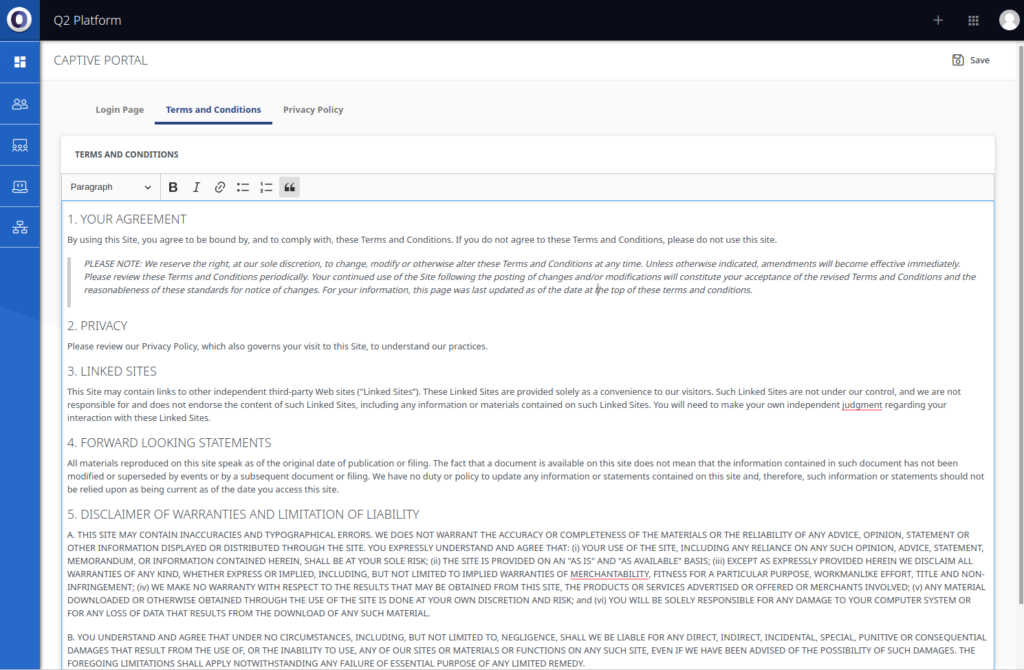Click the Q2 Platform logo
The image size is (1024, 670).
19,20
